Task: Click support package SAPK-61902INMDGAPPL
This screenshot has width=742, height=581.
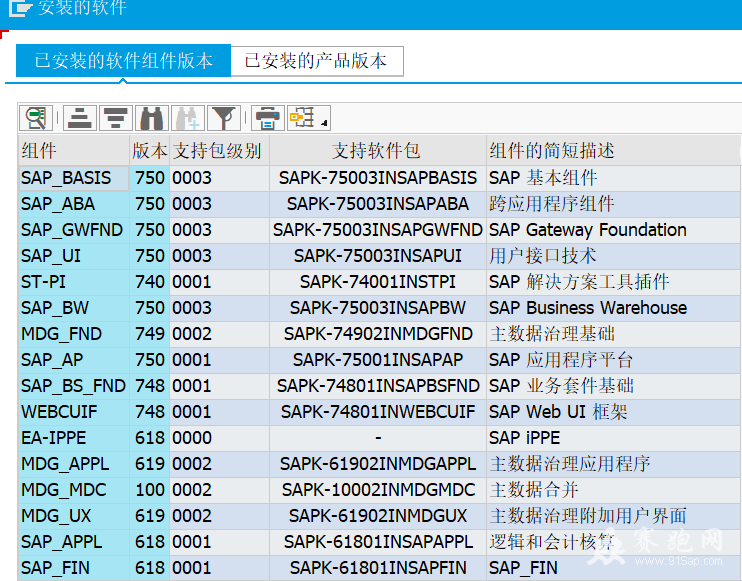Action: click(x=378, y=464)
